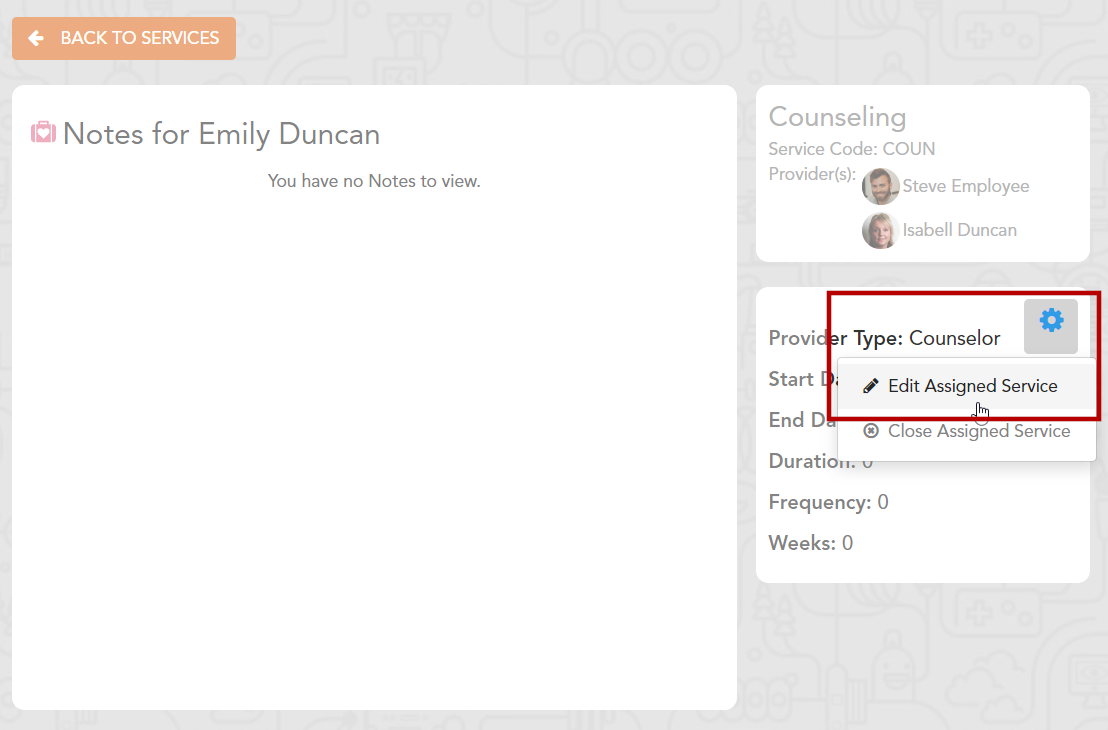Click the pink medical bag Notes icon

(x=43, y=133)
